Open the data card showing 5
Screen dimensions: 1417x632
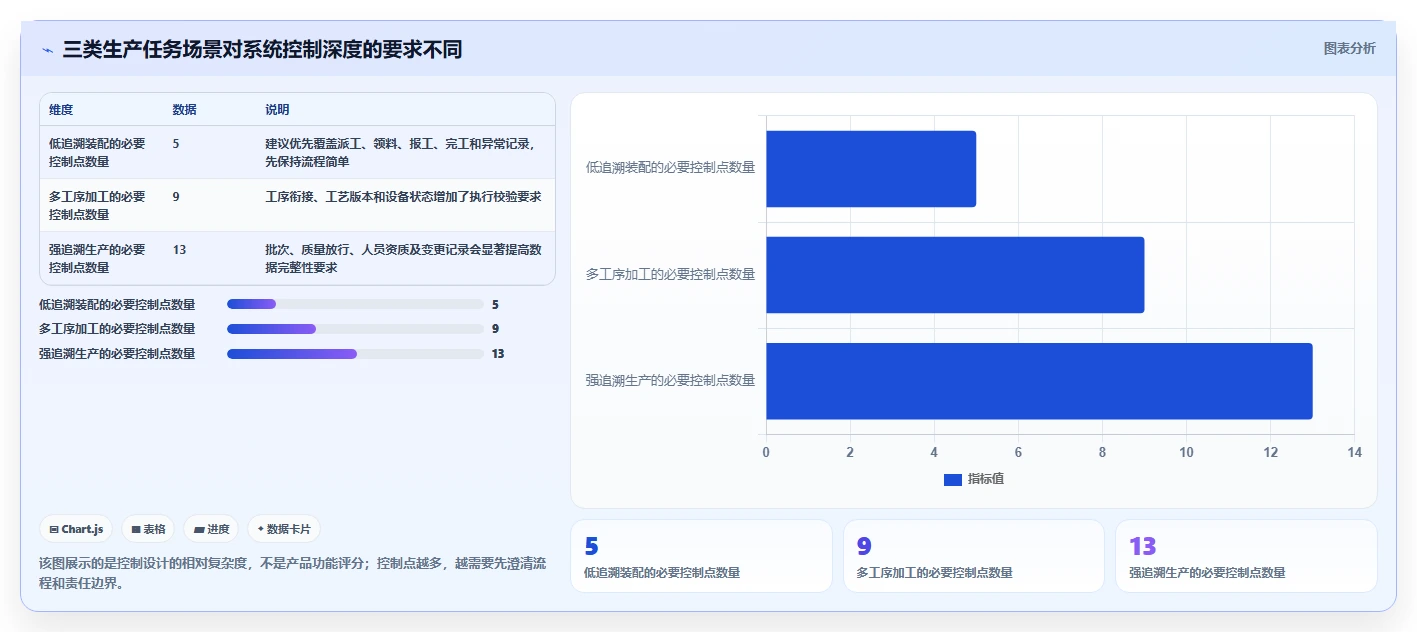click(701, 556)
